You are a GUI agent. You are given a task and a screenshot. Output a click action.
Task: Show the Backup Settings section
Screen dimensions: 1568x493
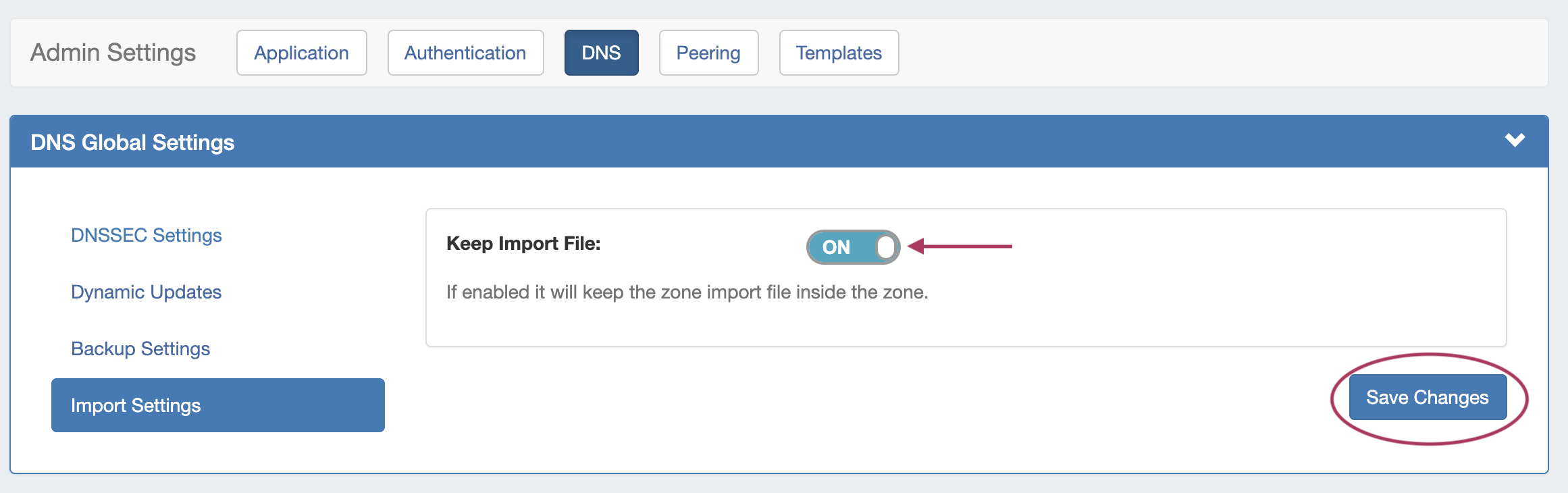click(140, 348)
